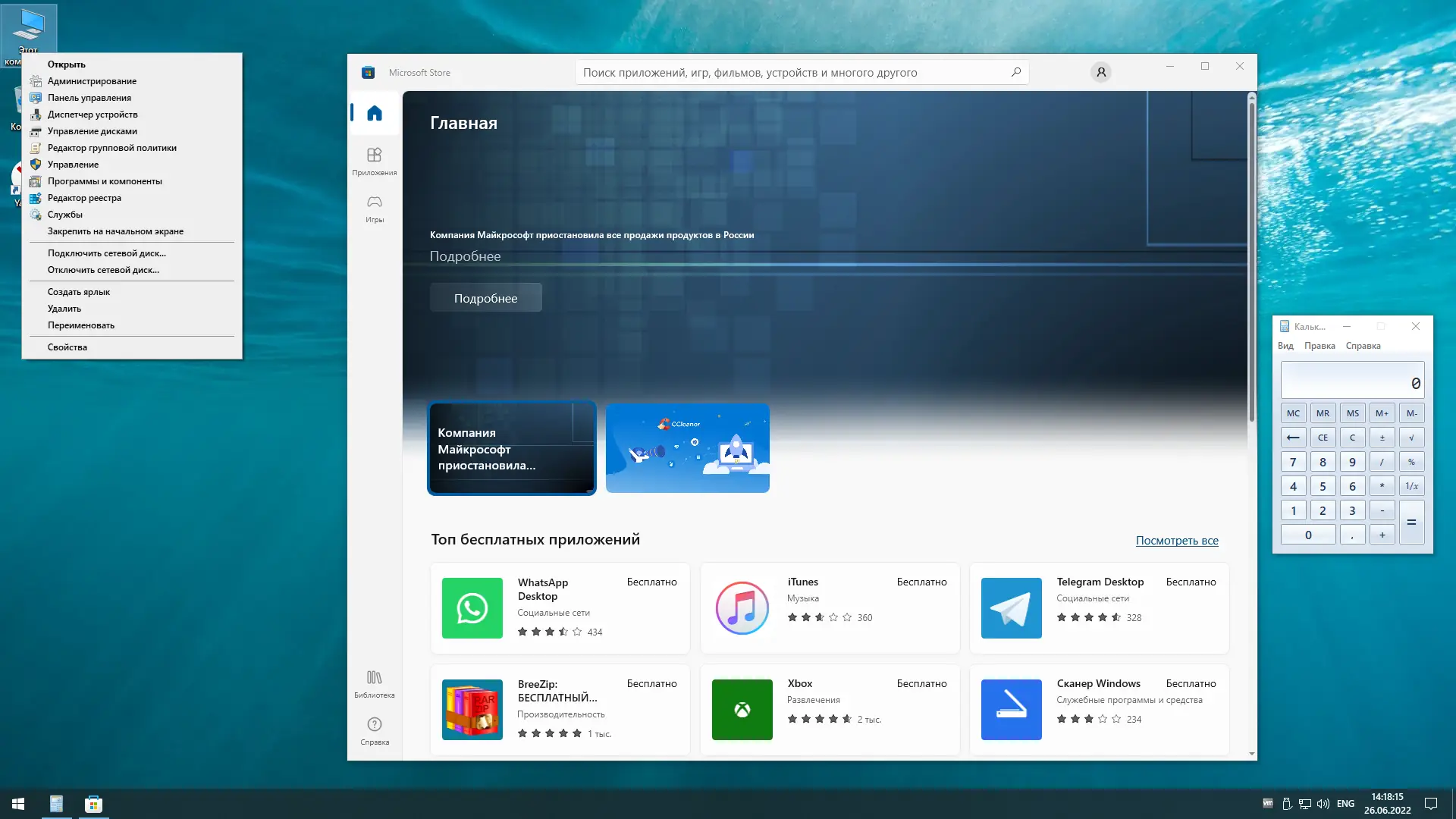Open the View menu in Calculator
This screenshot has width=1456, height=819.
tap(1285, 346)
